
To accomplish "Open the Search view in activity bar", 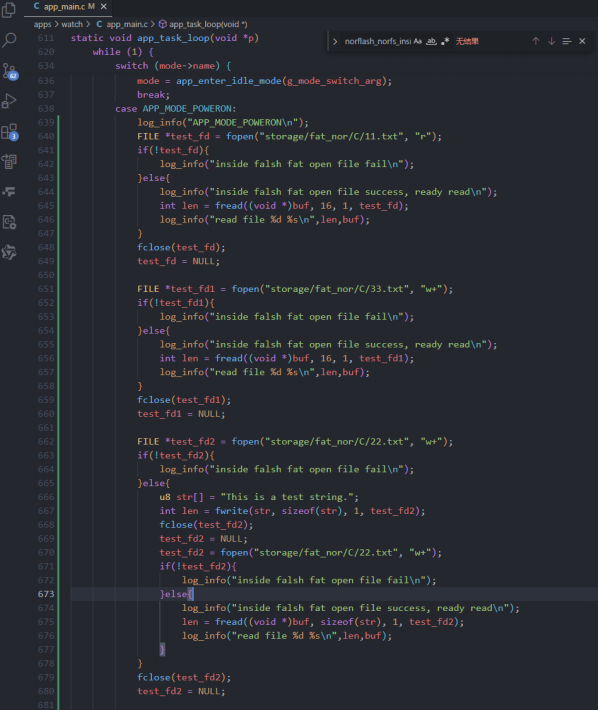I will 9,40.
